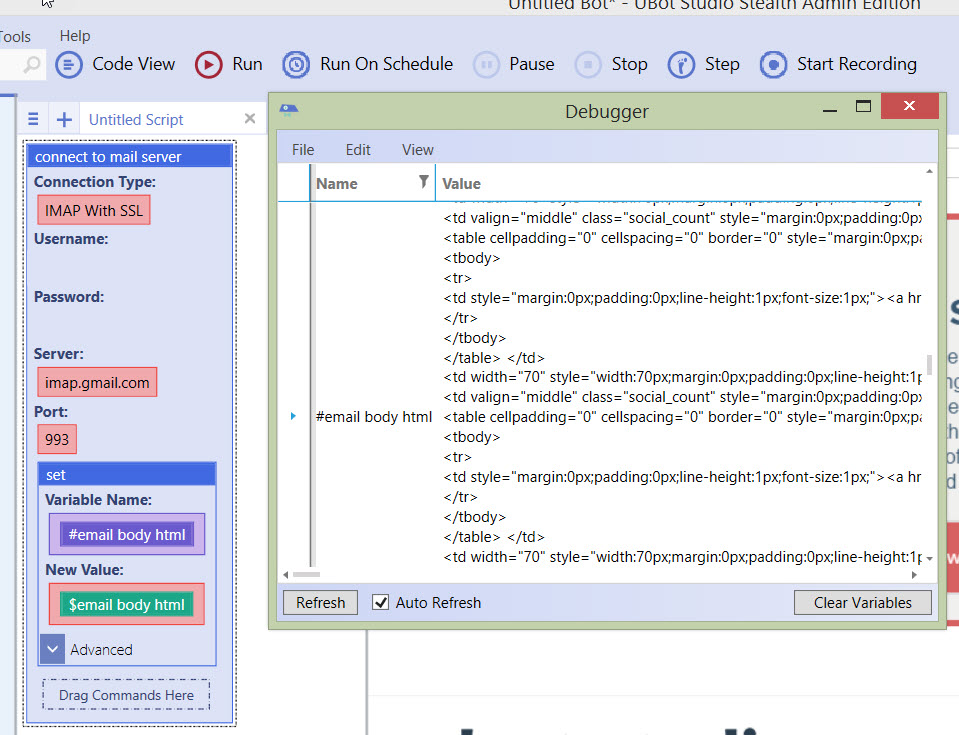Click the Pause toolbar icon
The height and width of the screenshot is (735, 959).
click(x=486, y=64)
